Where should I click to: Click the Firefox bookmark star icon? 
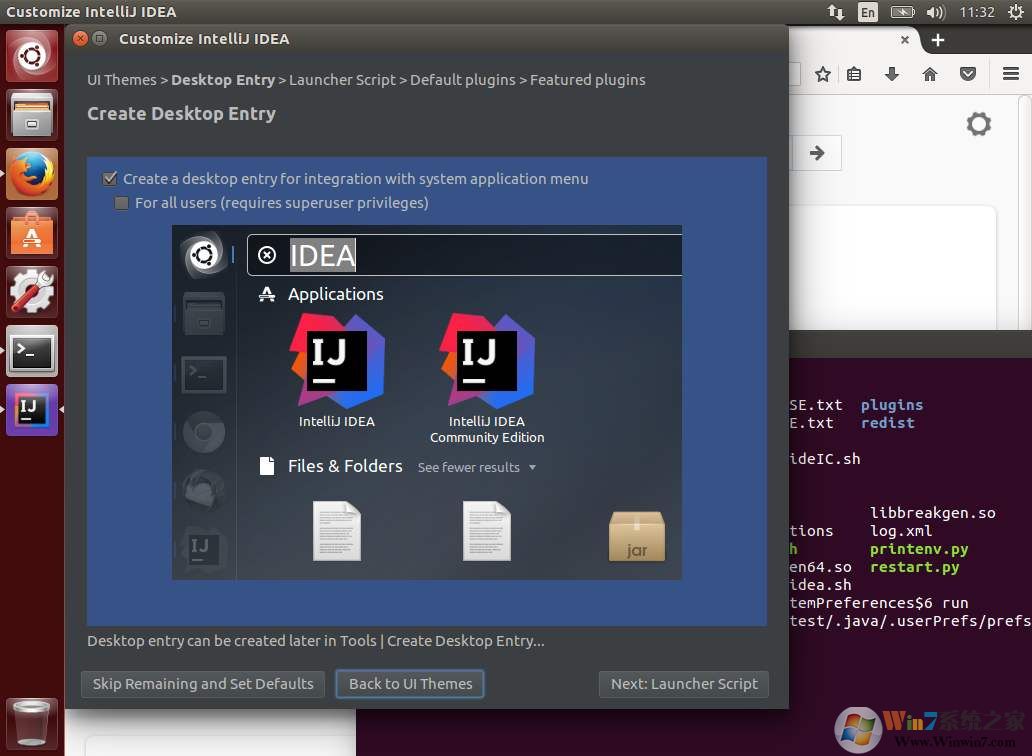[823, 74]
